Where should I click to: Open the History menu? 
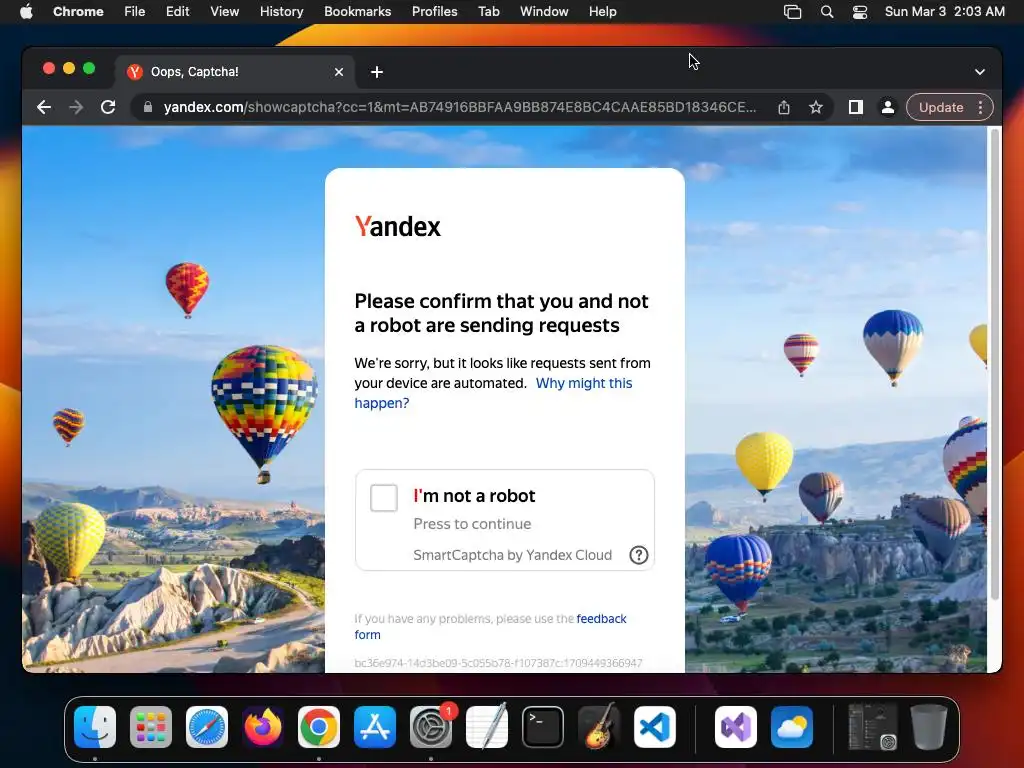281,11
